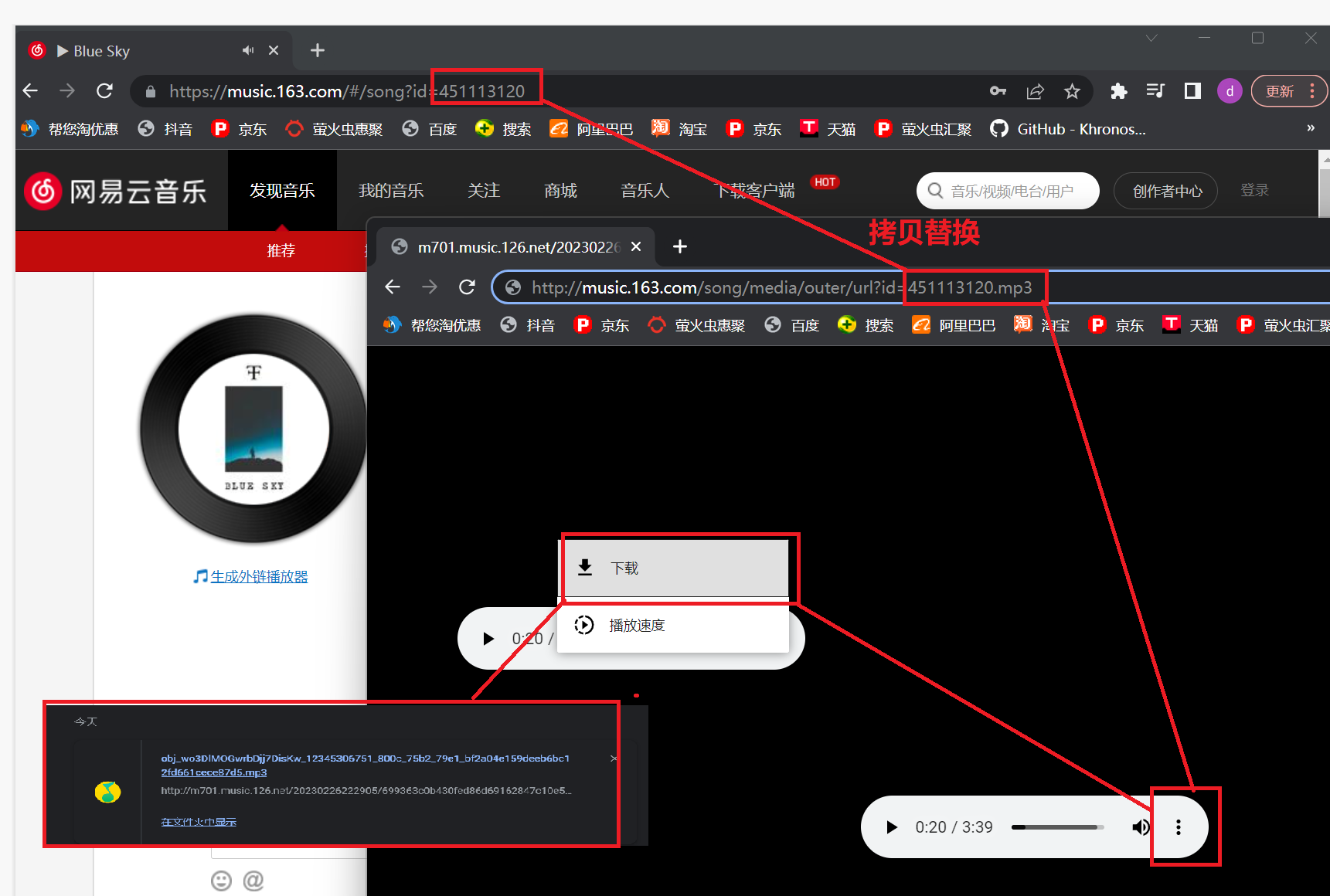
Task: Open 天猫 bookmark in Blue Sky window
Action: click(828, 129)
